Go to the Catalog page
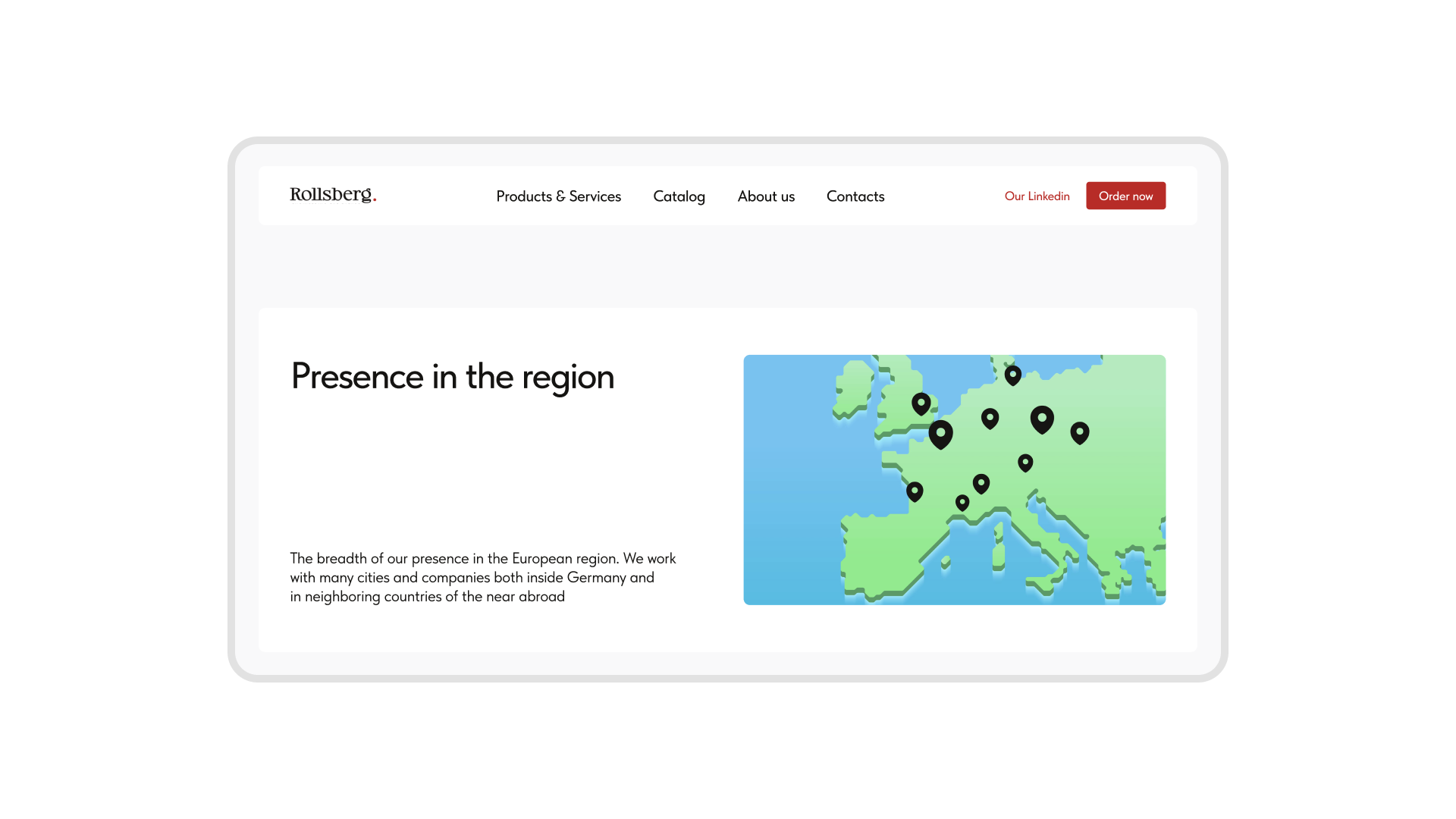This screenshot has width=1456, height=819. tap(679, 196)
